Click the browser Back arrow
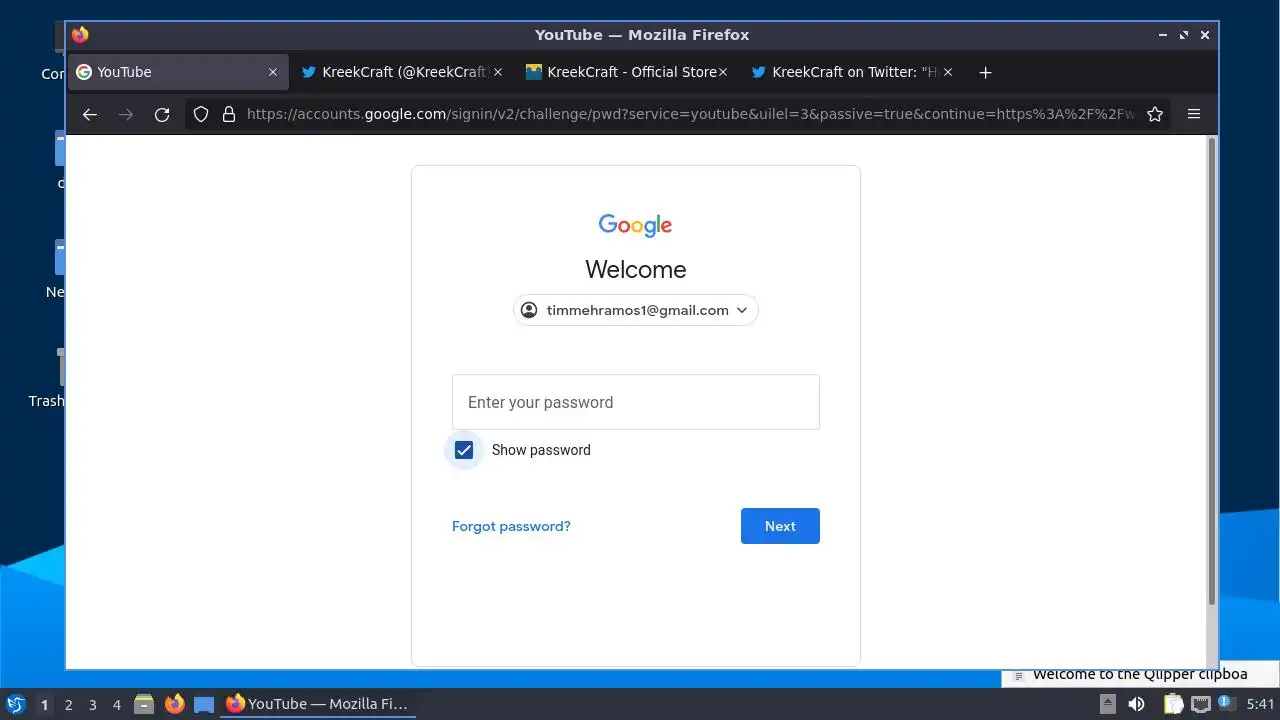Image resolution: width=1280 pixels, height=720 pixels. [90, 114]
